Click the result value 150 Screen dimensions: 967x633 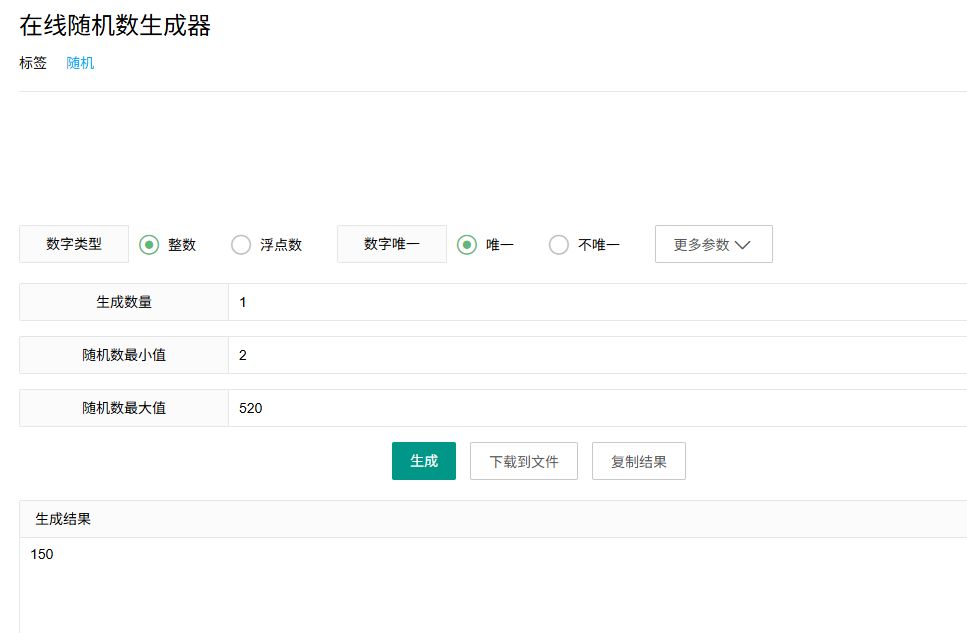(42, 554)
